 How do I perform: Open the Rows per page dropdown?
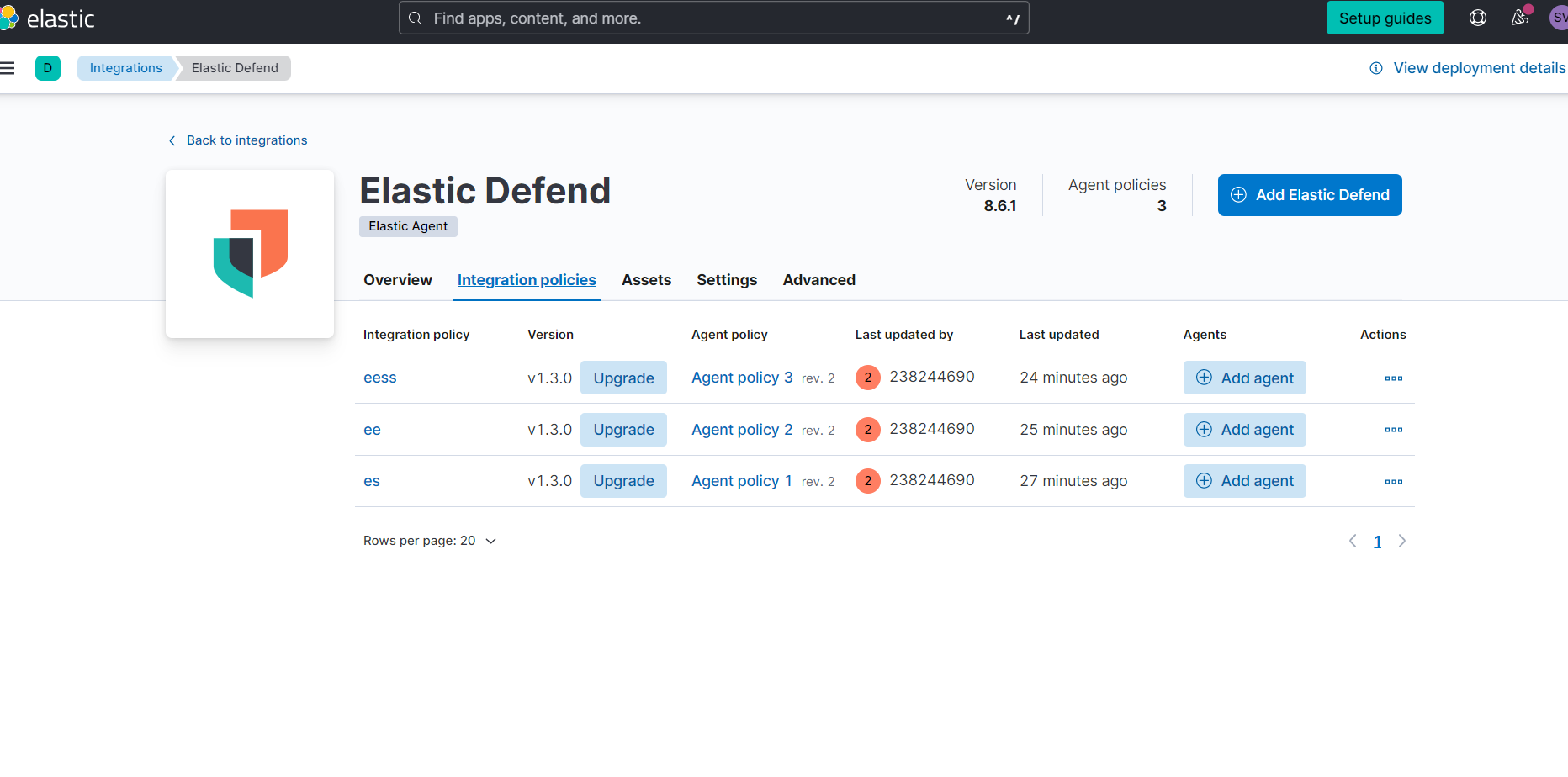[430, 541]
